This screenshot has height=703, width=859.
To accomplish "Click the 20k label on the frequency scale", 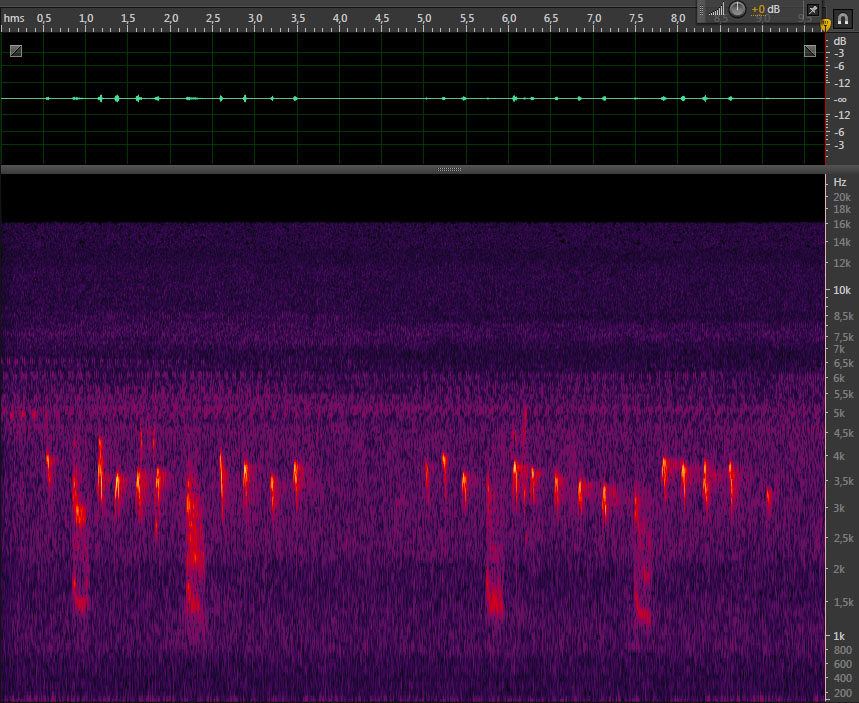I will coord(842,197).
